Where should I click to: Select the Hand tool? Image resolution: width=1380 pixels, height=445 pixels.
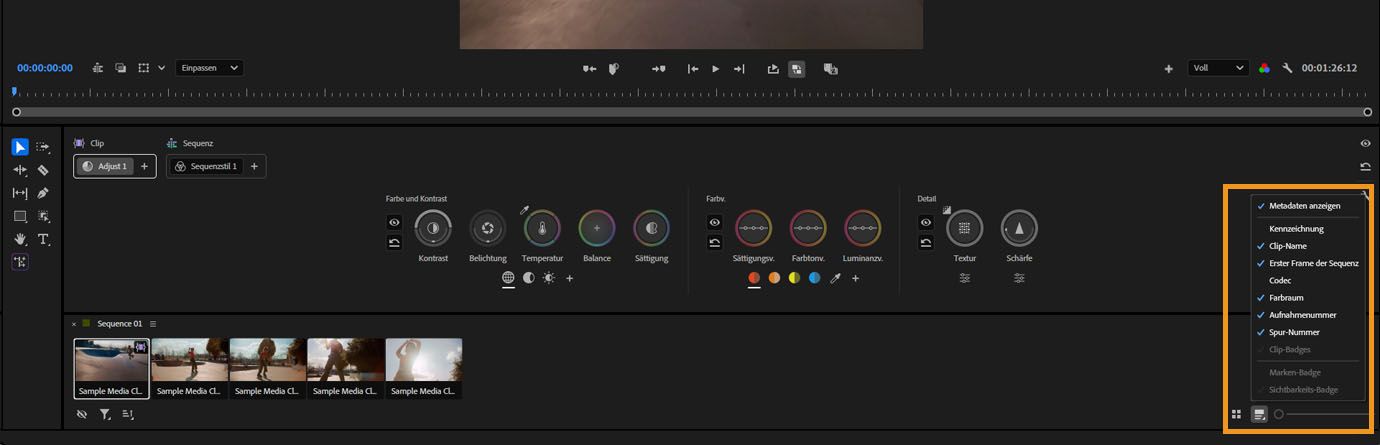(x=20, y=239)
